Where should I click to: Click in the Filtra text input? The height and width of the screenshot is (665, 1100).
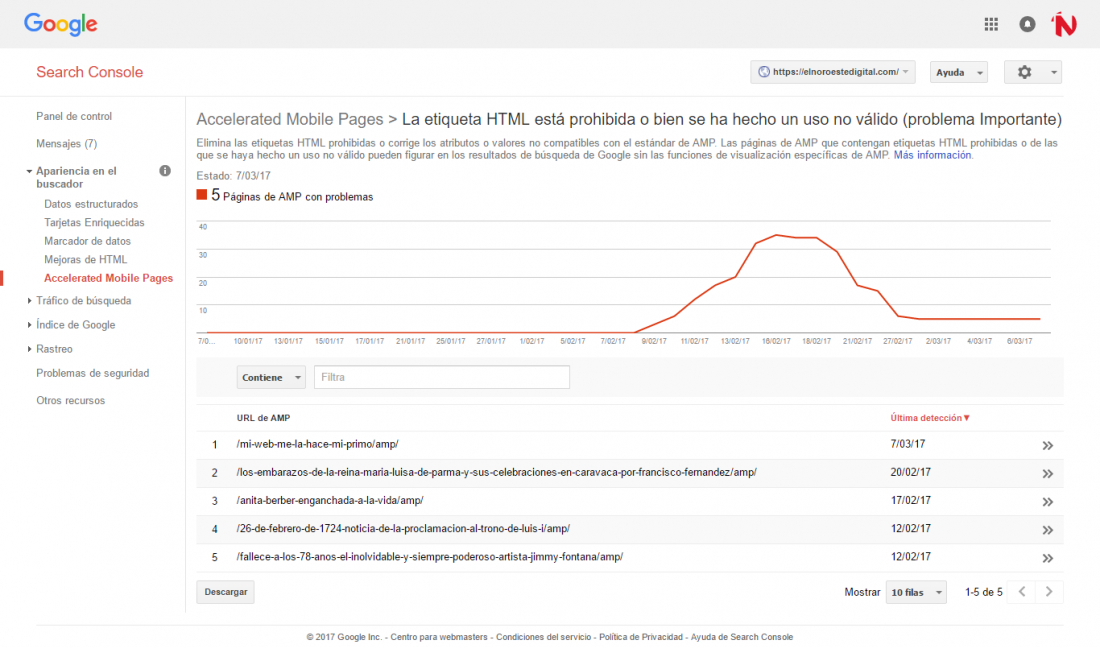tap(441, 377)
